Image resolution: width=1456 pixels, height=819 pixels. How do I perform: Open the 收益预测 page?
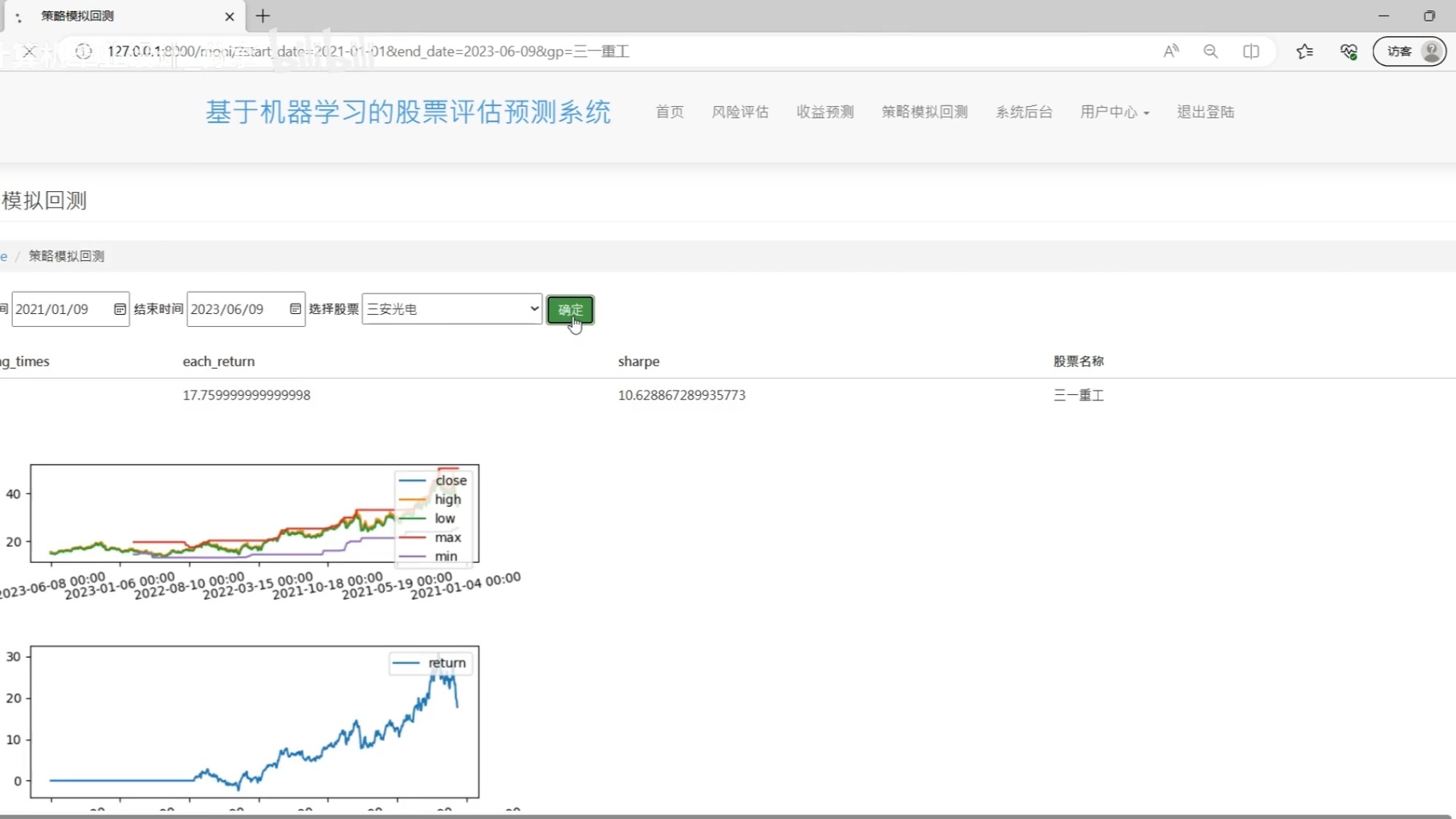point(825,112)
